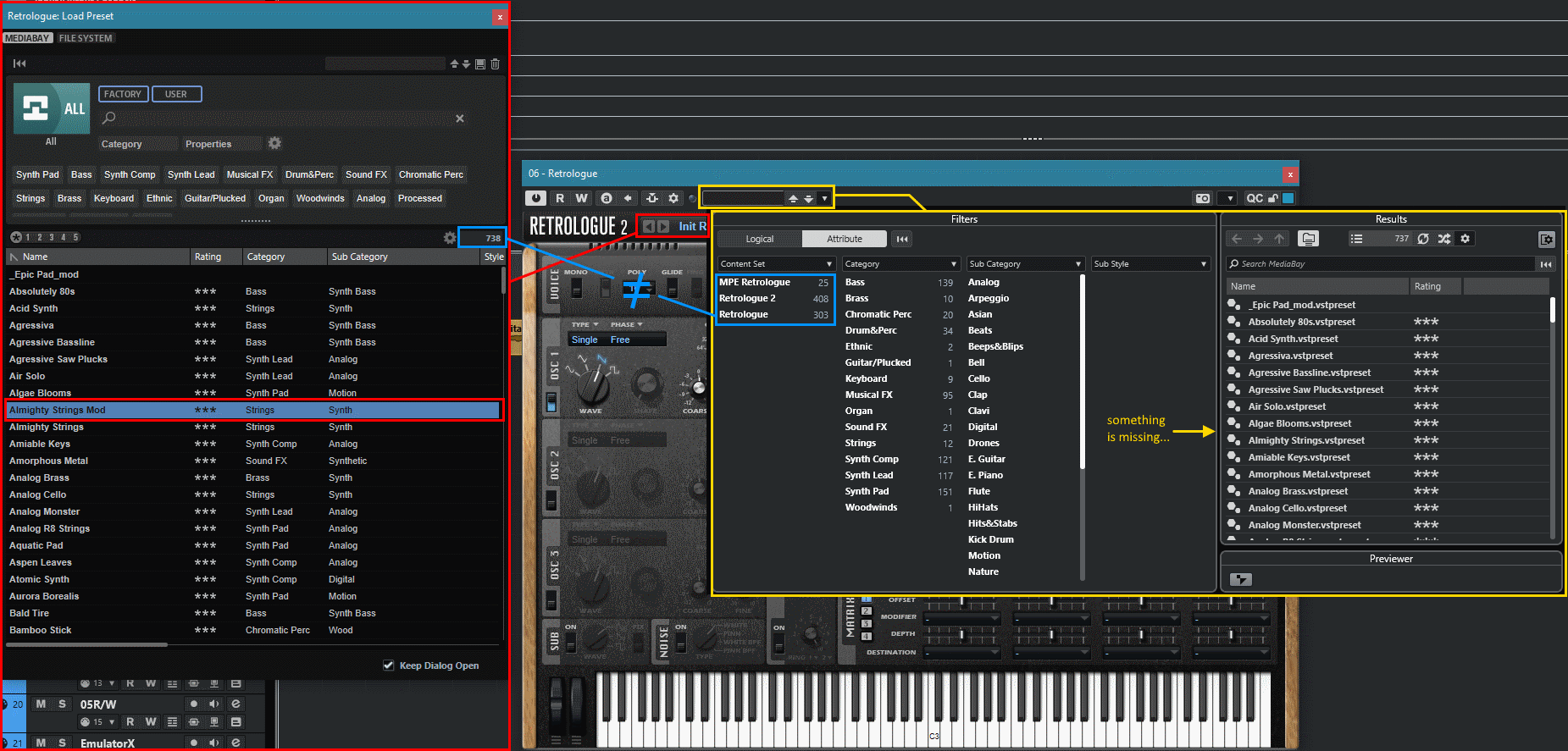Click the Woodwinds category tag
Image resolution: width=1568 pixels, height=751 pixels.
point(320,198)
